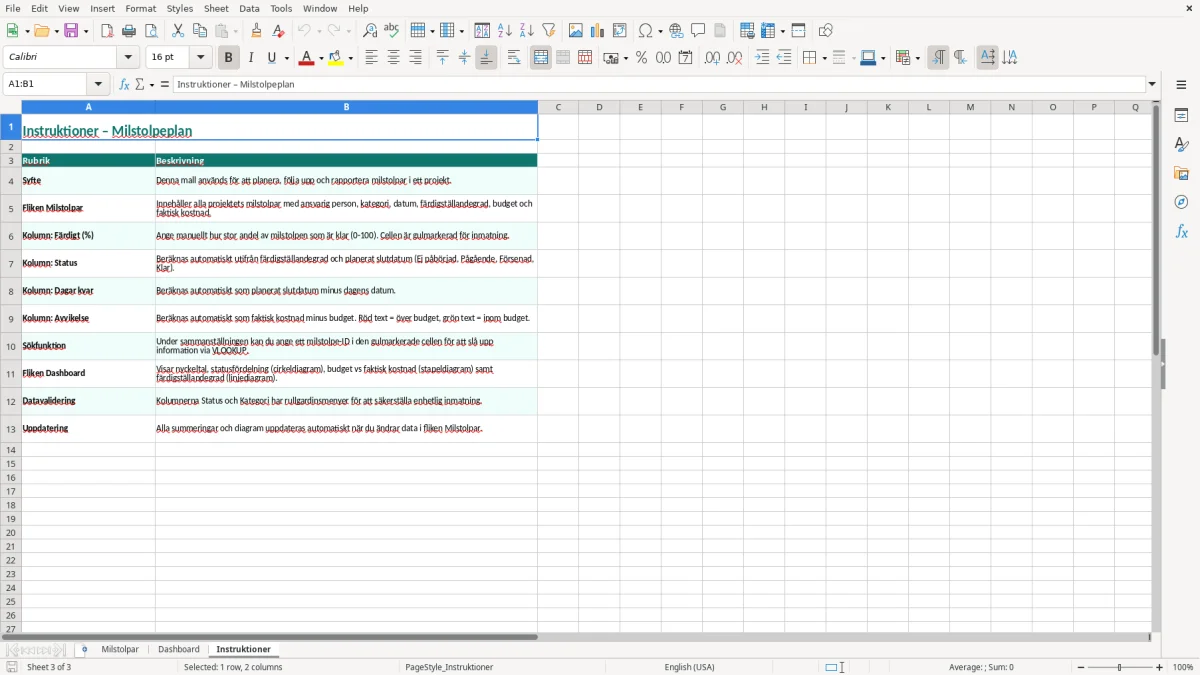The image size is (1200, 675).
Task: Add decimal place icon
Action: coord(712,58)
